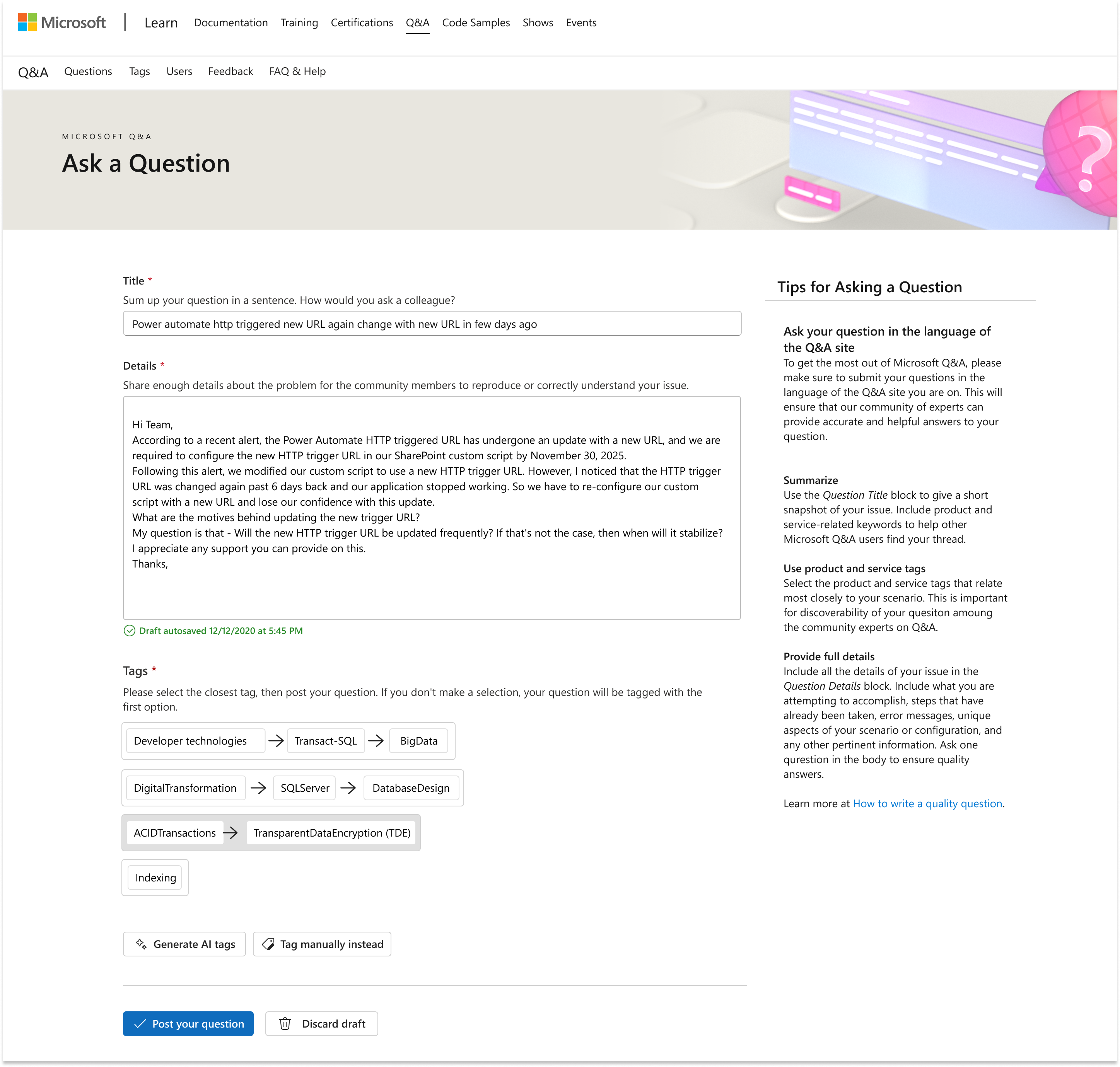Click the tag icon in Tag manually instead
The height and width of the screenshot is (1067, 1120).
pyautogui.click(x=268, y=944)
